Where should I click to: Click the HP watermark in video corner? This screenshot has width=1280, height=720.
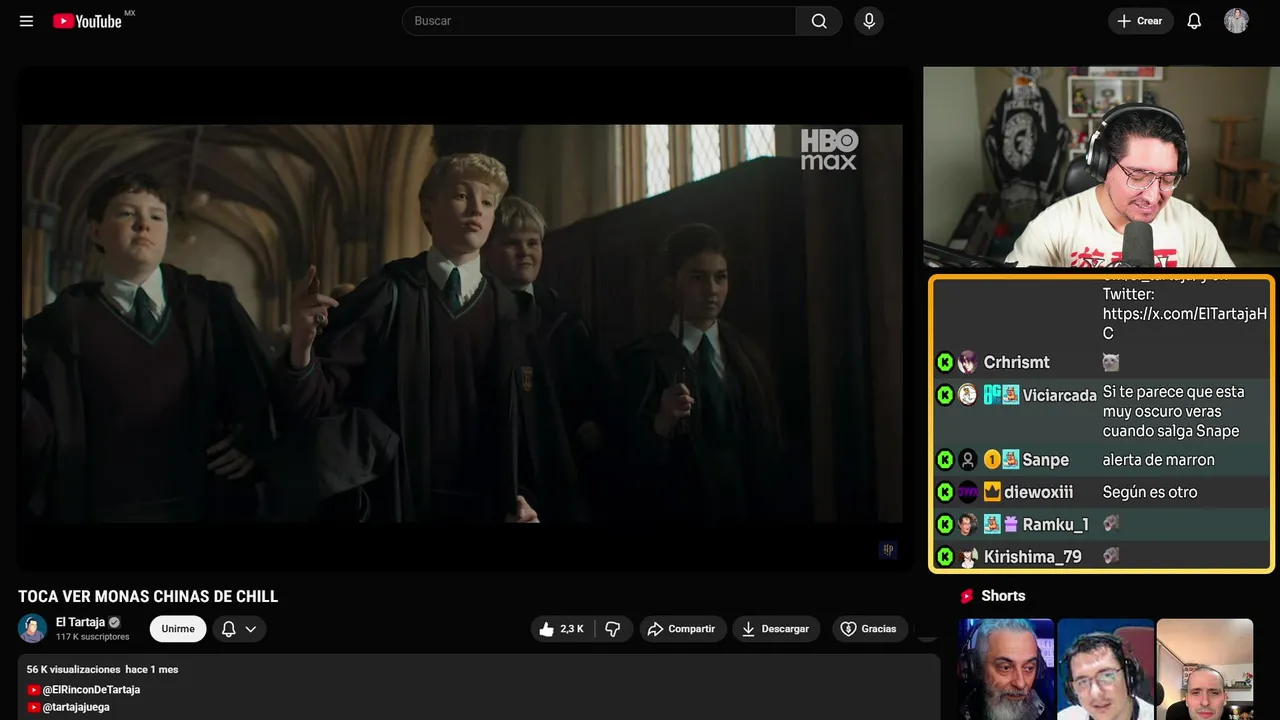[887, 549]
